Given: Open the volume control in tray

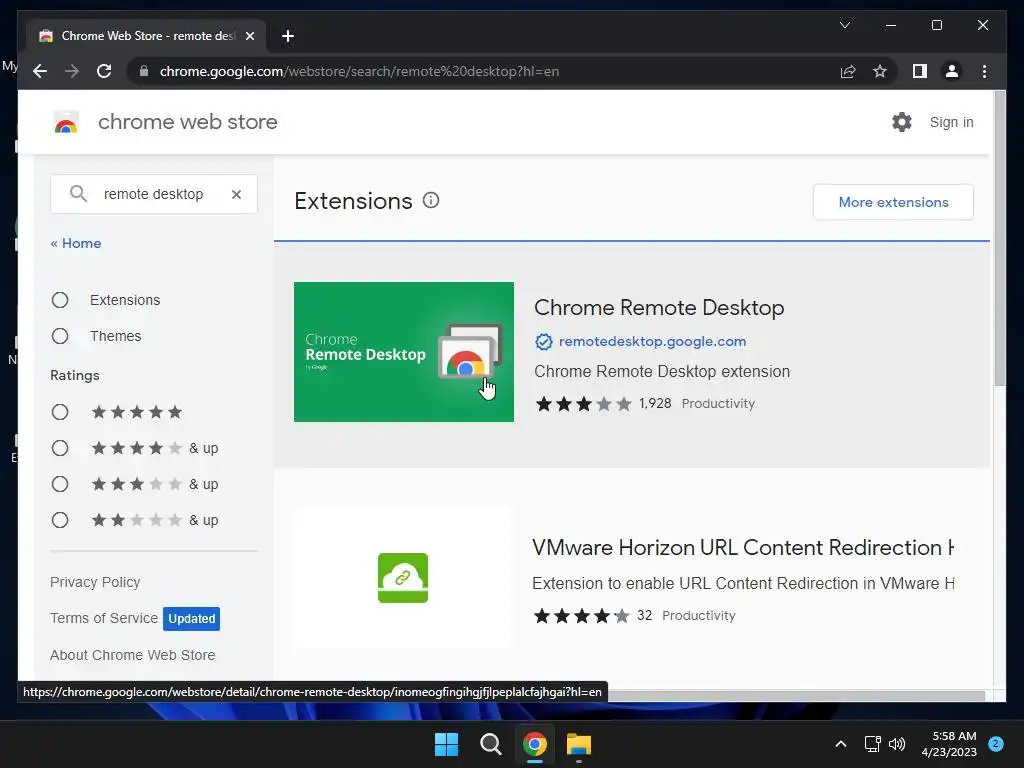Looking at the screenshot, I should point(897,744).
